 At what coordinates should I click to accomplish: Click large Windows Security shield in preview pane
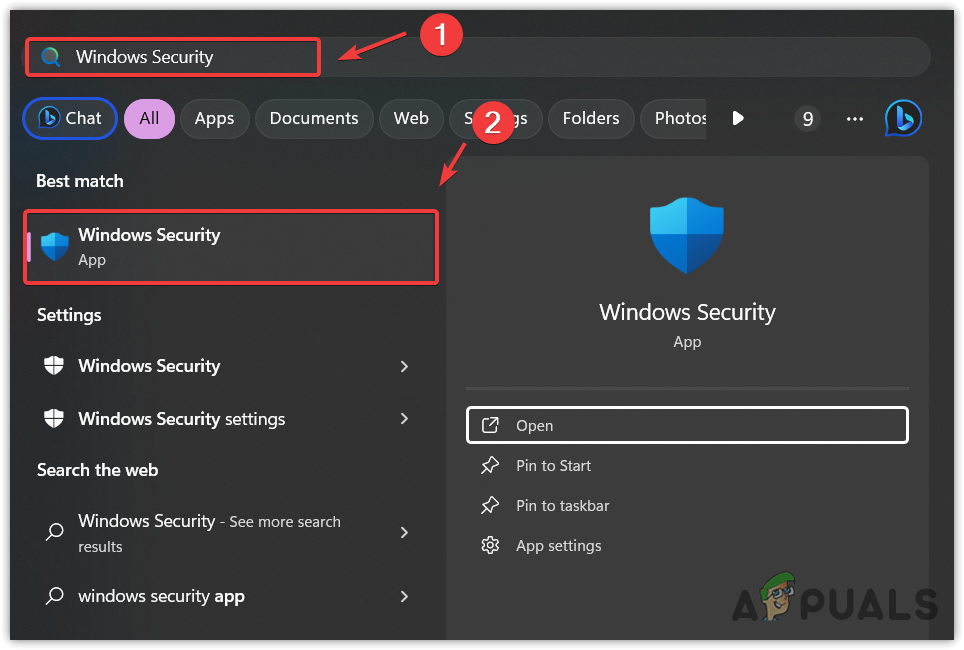(687, 235)
